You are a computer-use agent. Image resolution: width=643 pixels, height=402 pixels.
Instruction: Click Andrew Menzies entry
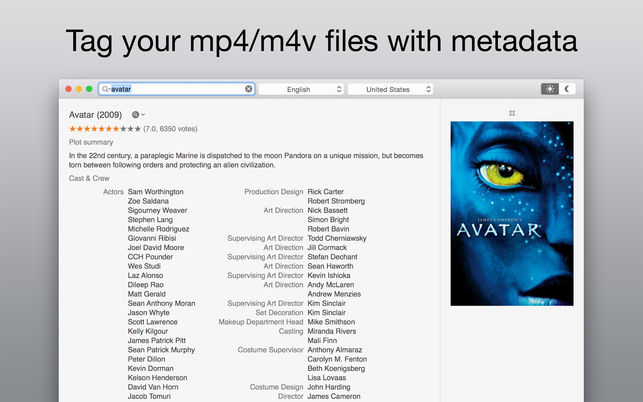[334, 294]
